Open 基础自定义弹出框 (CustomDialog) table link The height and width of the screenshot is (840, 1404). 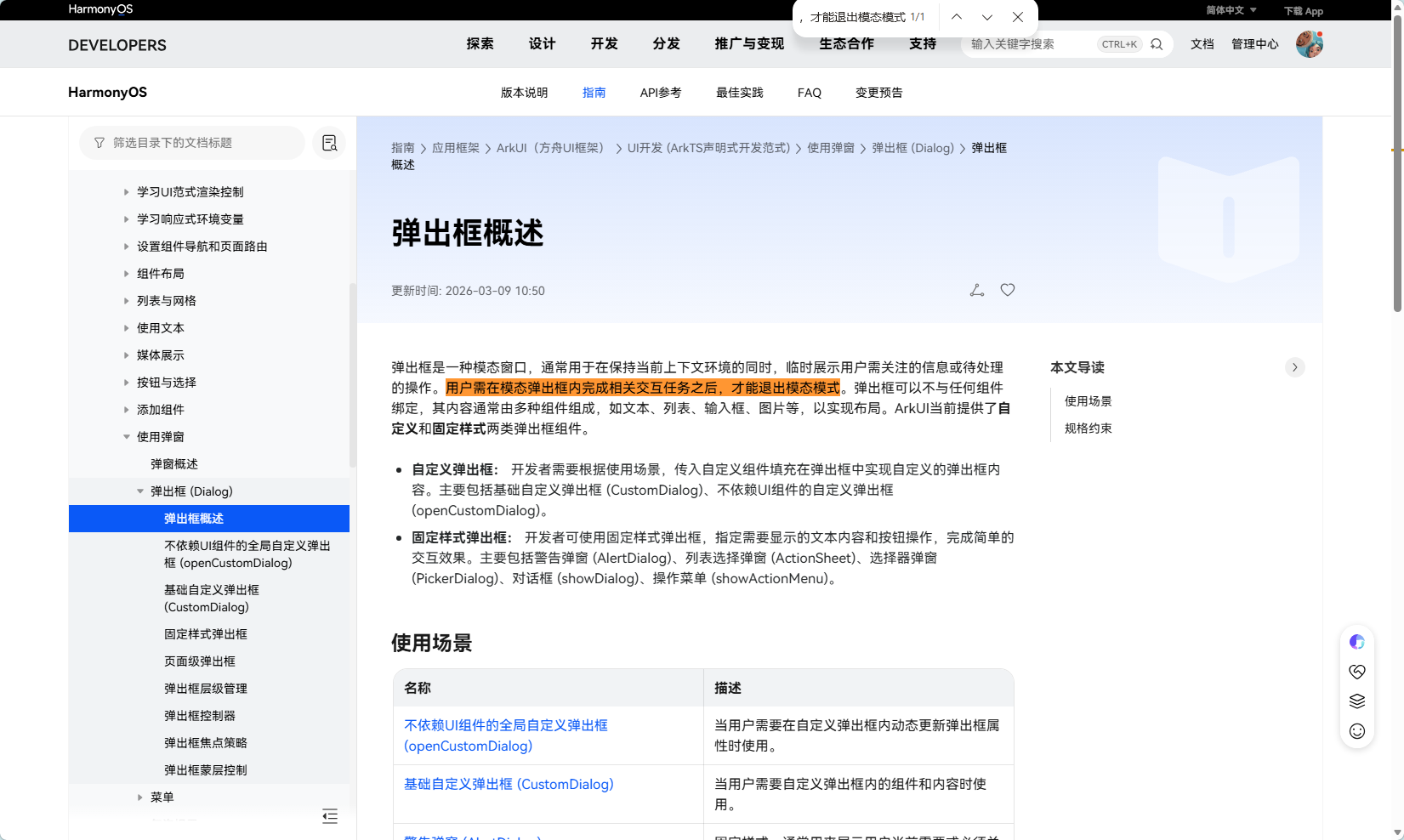[509, 784]
